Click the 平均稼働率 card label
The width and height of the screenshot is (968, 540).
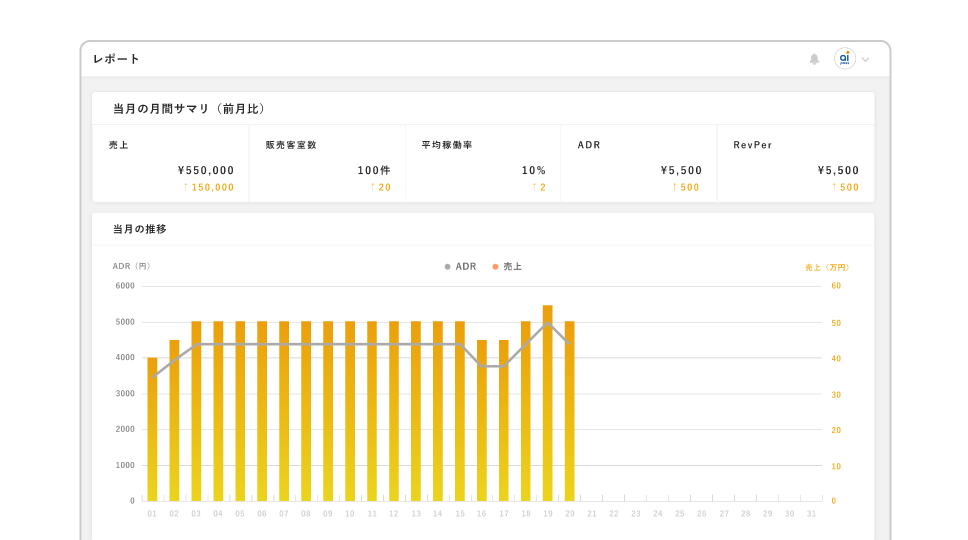pos(447,145)
